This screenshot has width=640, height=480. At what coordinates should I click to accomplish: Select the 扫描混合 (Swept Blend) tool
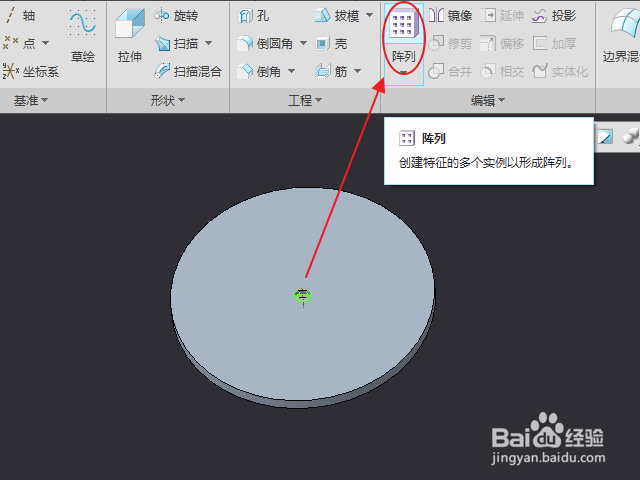click(x=188, y=71)
